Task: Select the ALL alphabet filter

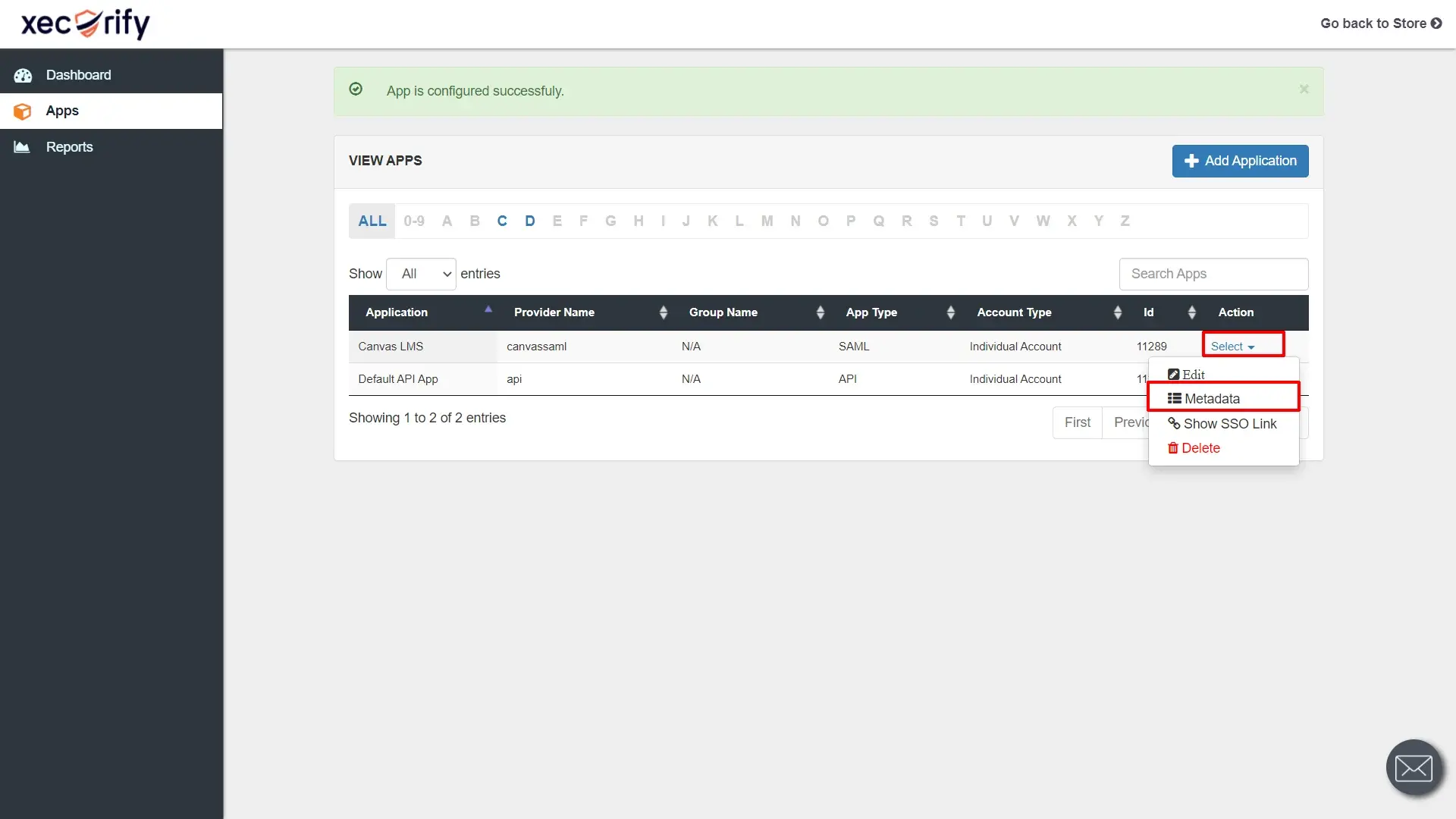Action: (372, 221)
